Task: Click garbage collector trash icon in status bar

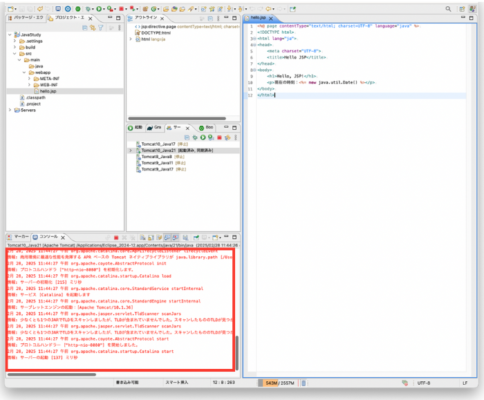Action: 304,383
